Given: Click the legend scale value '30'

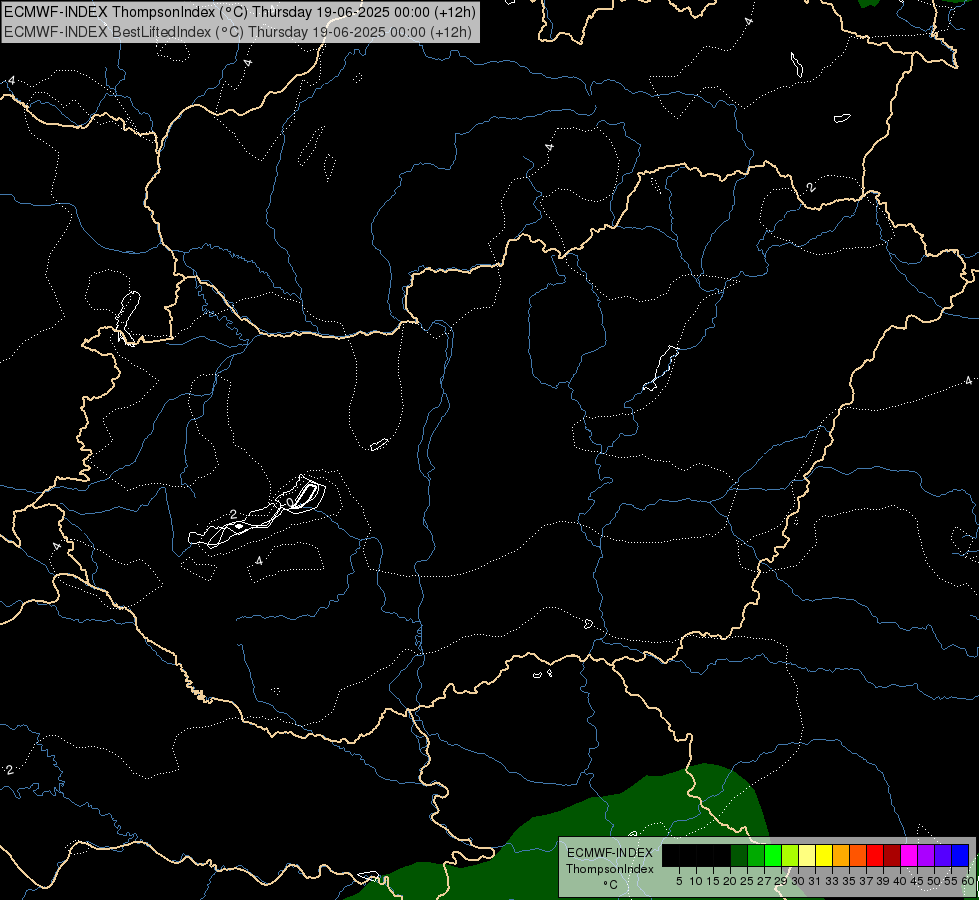Looking at the screenshot, I should coord(798,881).
